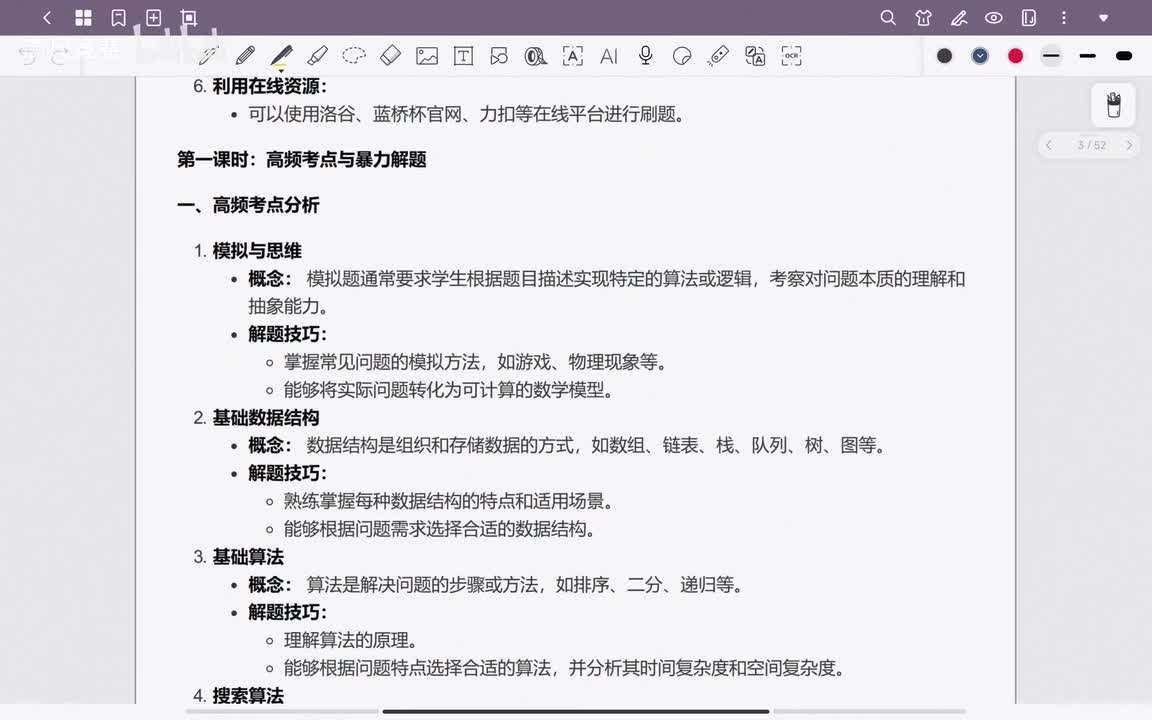Open the sticker tool
The width and height of the screenshot is (1152, 720).
(x=682, y=56)
